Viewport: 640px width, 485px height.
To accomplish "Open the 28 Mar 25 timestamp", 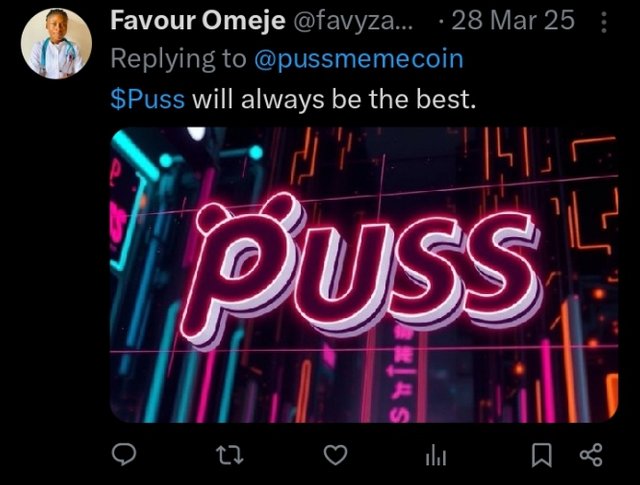I will 513,20.
